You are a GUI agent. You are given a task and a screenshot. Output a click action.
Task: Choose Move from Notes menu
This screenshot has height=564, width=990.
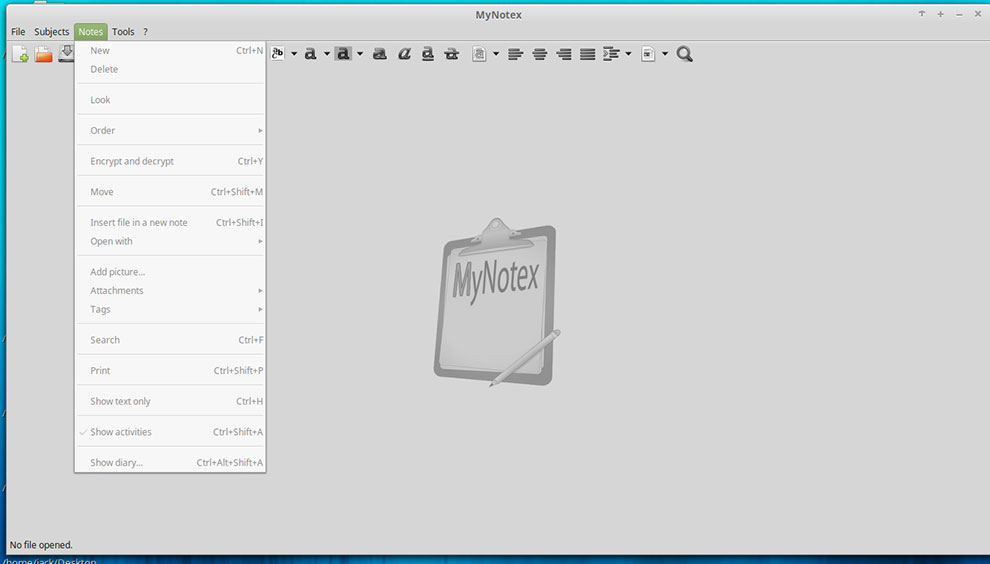(x=170, y=192)
